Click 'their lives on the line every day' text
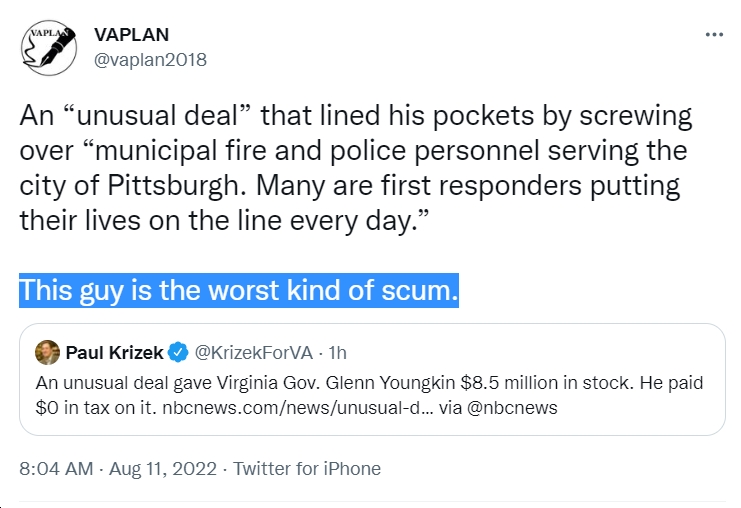The height and width of the screenshot is (508, 741). [x=215, y=220]
